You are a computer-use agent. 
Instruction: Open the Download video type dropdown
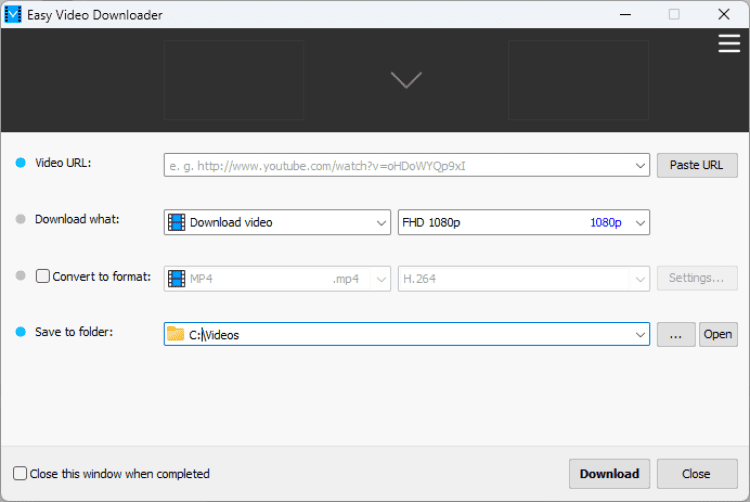[381, 223]
